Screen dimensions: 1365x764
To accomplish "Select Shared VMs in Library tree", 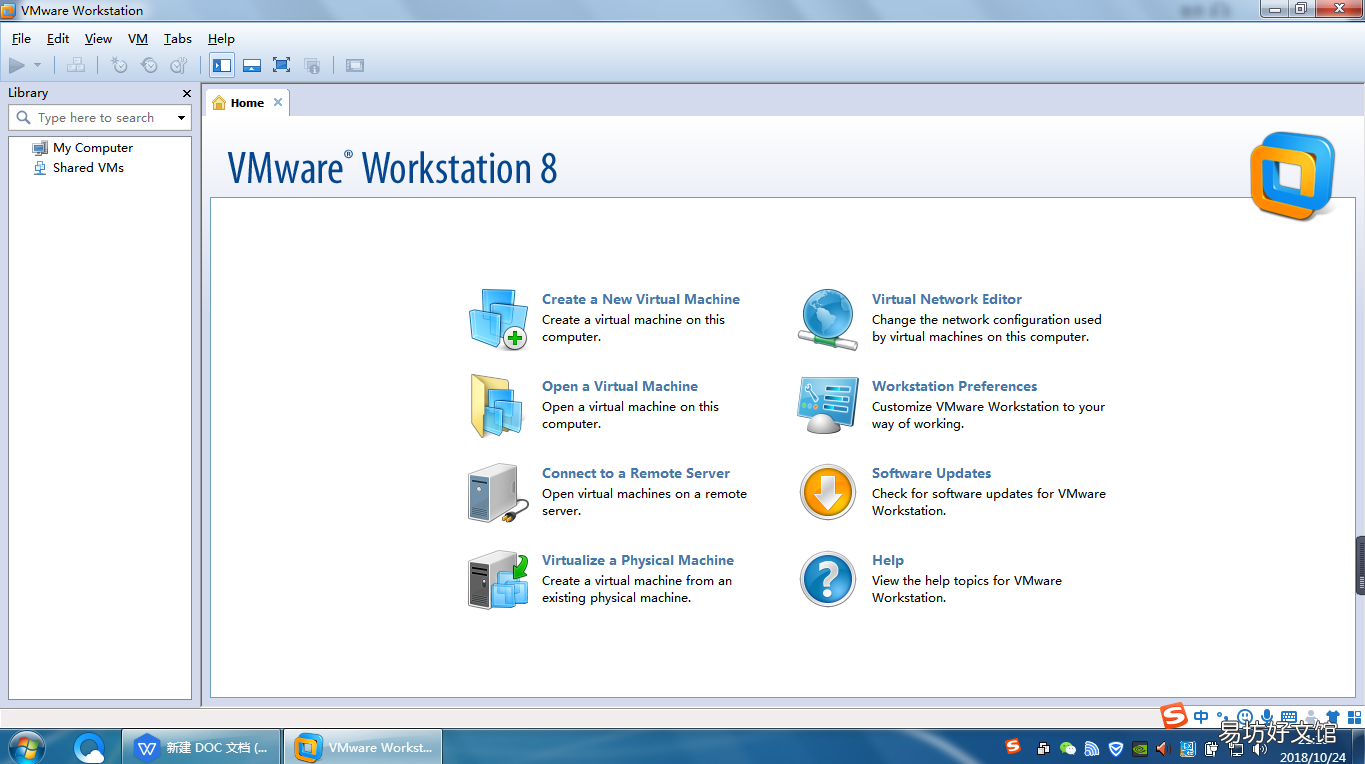I will point(78,168).
